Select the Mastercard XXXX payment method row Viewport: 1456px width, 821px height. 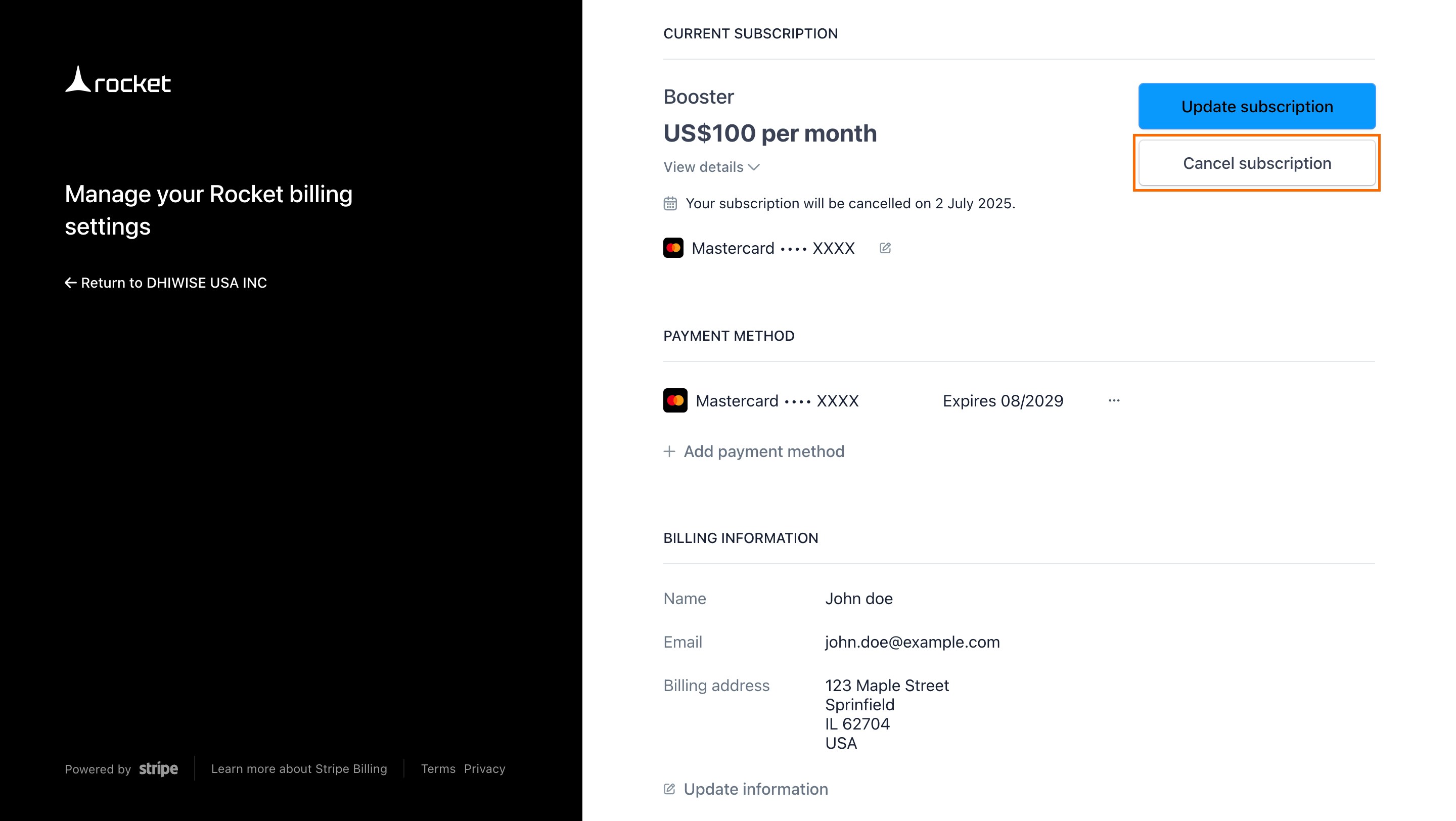click(777, 400)
